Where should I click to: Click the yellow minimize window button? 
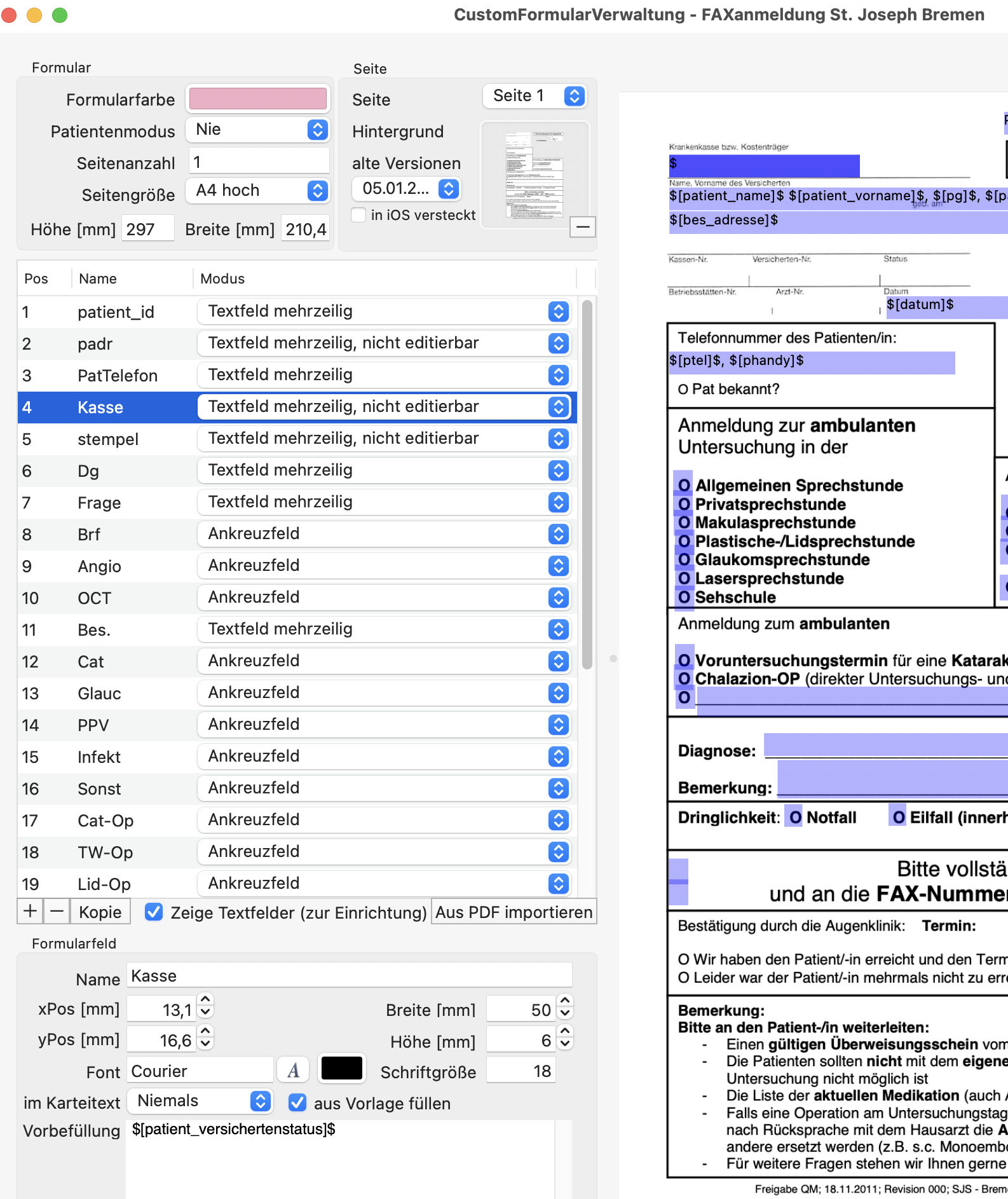(34, 15)
